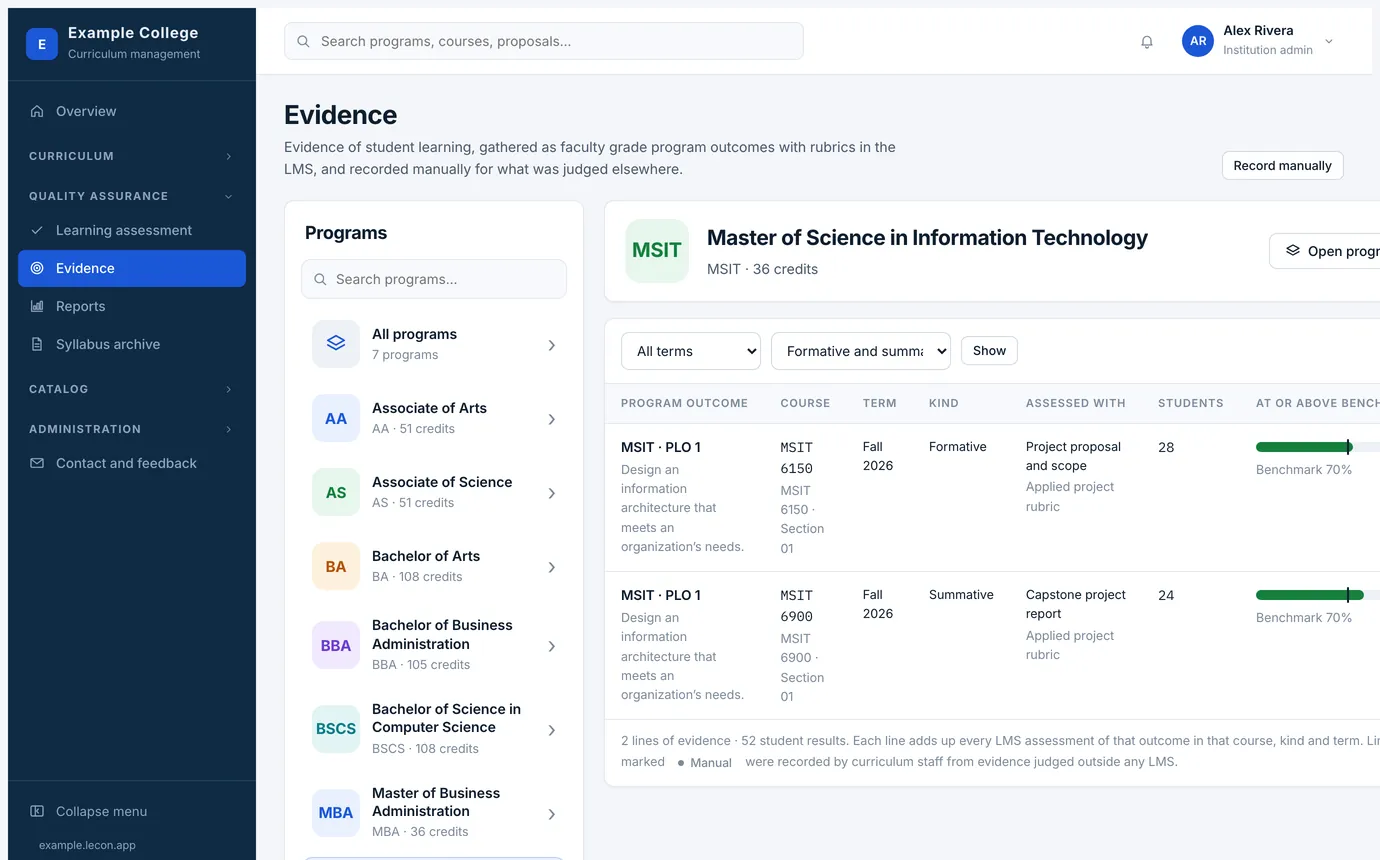Click the Search programs field in Programs panel

point(434,279)
